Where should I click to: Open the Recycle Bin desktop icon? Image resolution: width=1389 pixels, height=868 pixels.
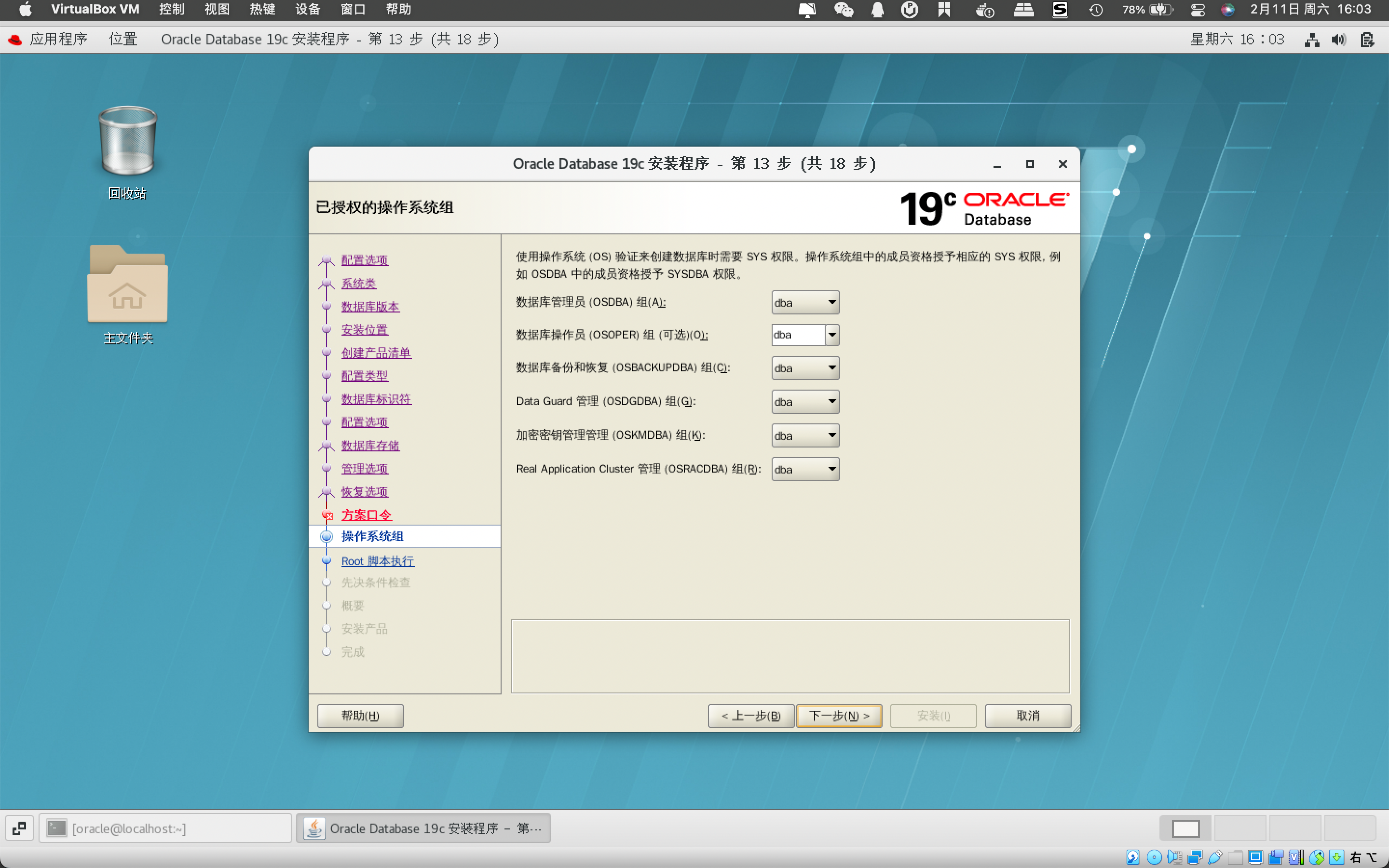coord(127,141)
